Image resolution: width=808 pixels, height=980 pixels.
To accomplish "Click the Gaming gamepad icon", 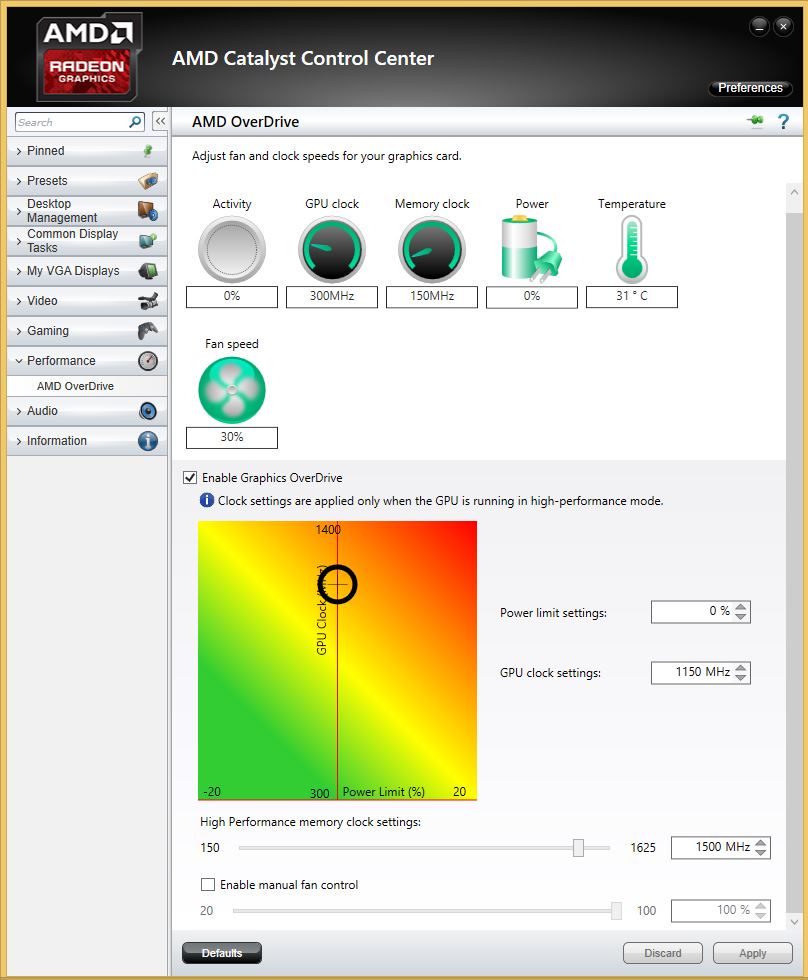I will pos(148,330).
